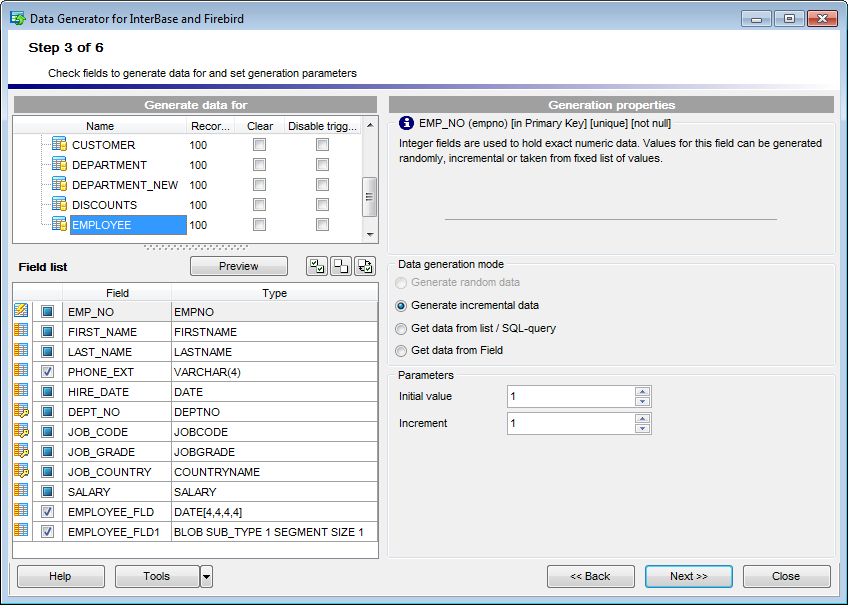Open the Help dialog

61,576
